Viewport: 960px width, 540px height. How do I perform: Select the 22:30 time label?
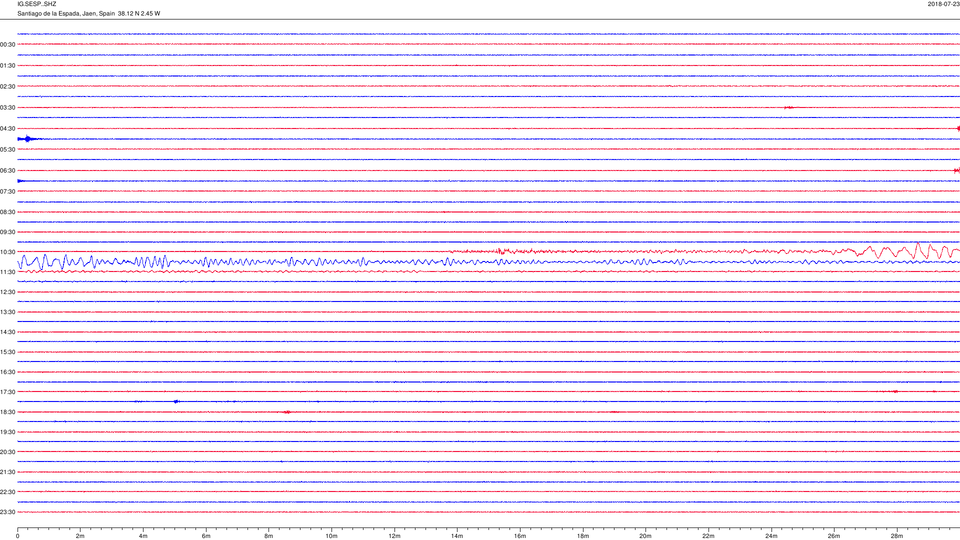click(x=8, y=492)
